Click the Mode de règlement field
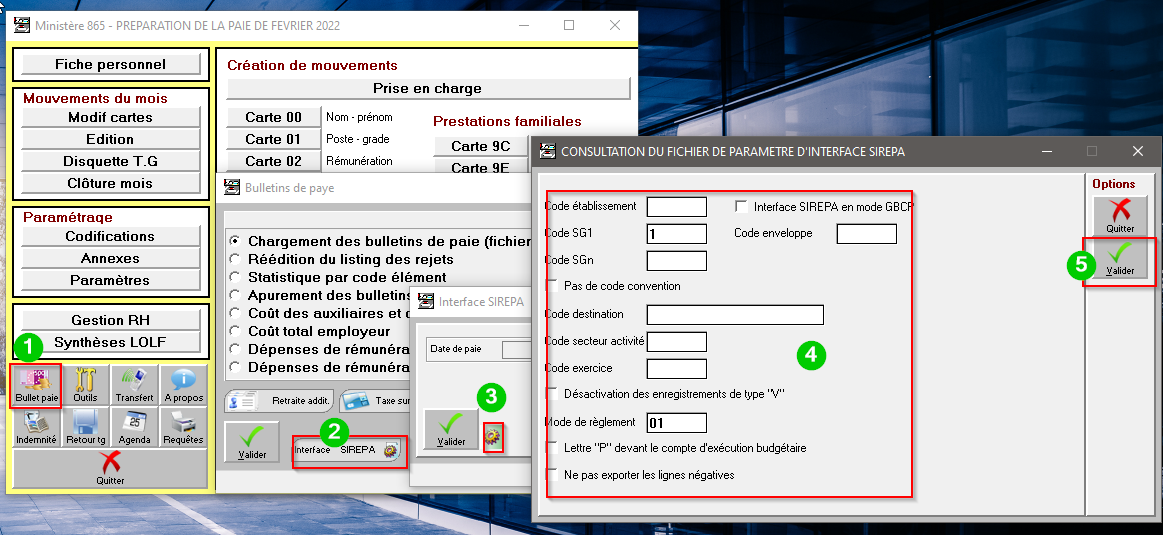Image resolution: width=1163 pixels, height=535 pixels. [x=677, y=423]
